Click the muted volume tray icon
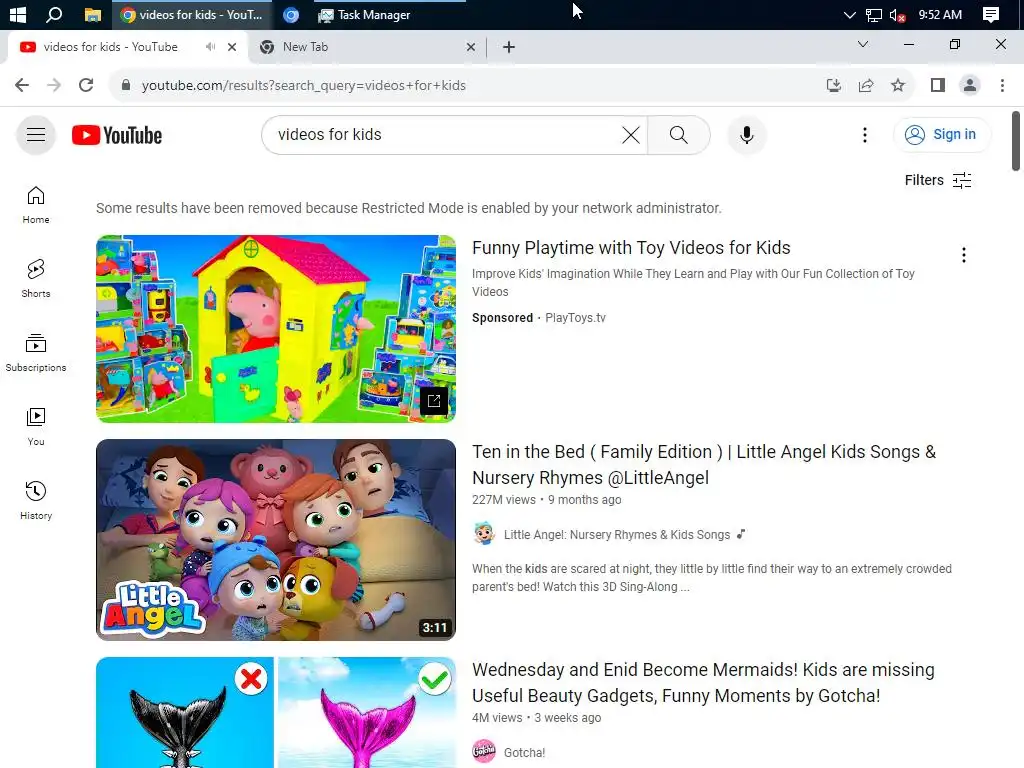This screenshot has width=1024, height=768. click(897, 14)
